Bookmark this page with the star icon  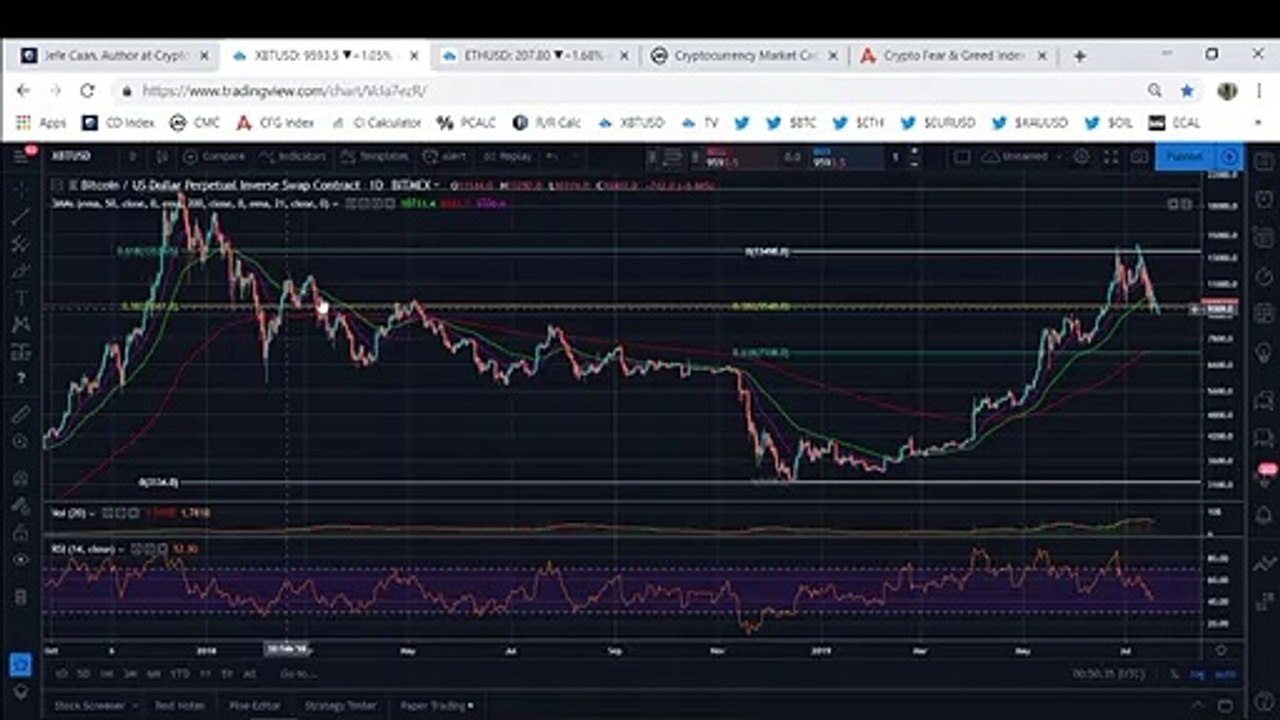tap(1187, 91)
